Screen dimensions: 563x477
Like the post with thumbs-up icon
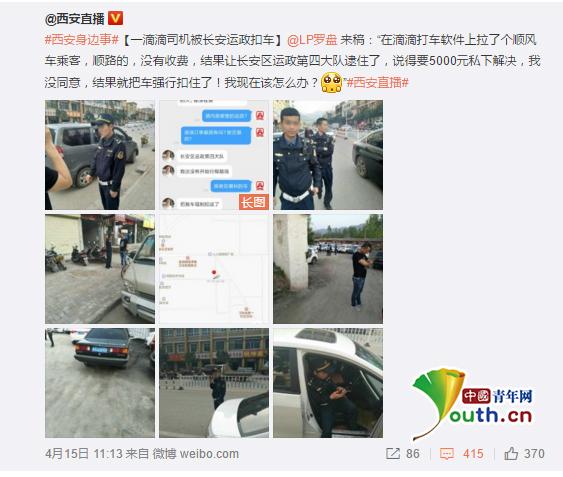(511, 453)
